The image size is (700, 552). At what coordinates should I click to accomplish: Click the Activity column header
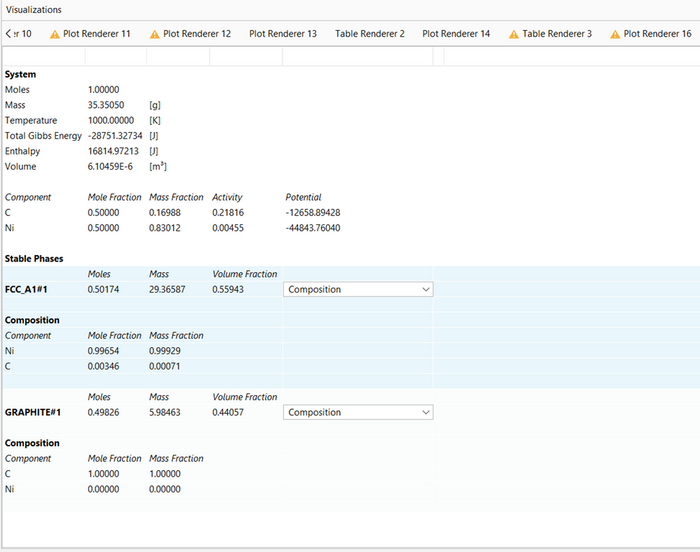[227, 198]
